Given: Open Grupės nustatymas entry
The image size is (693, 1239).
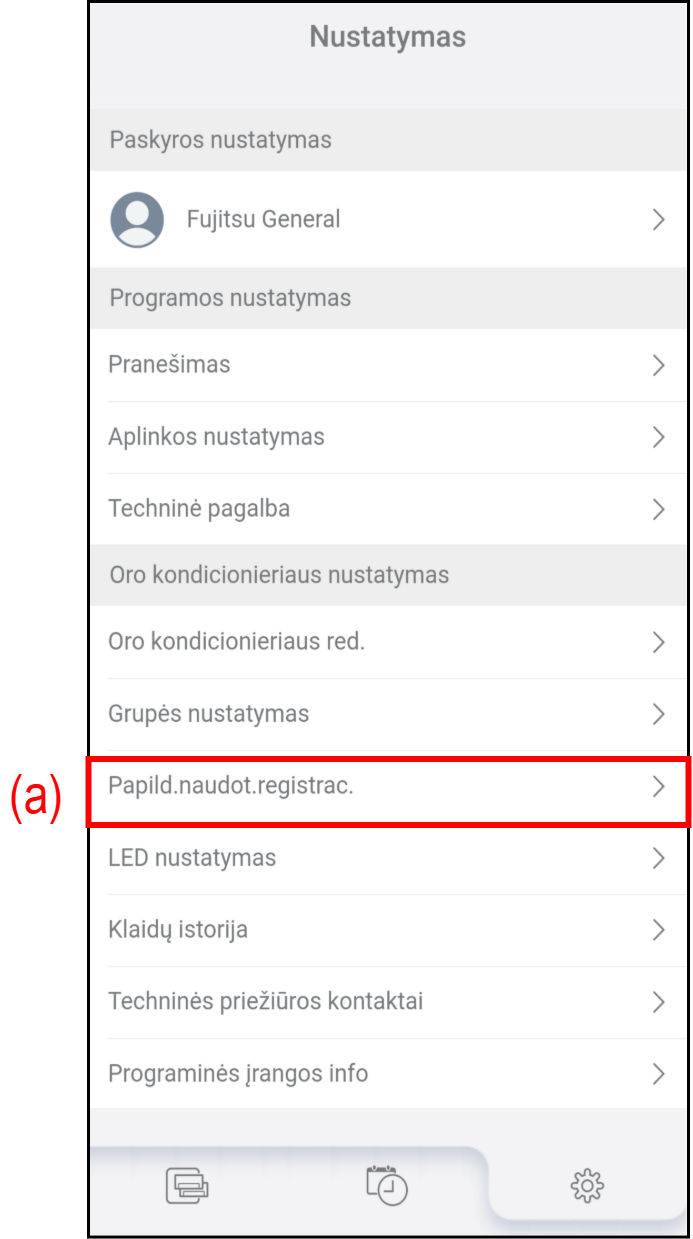Looking at the screenshot, I should pos(388,714).
